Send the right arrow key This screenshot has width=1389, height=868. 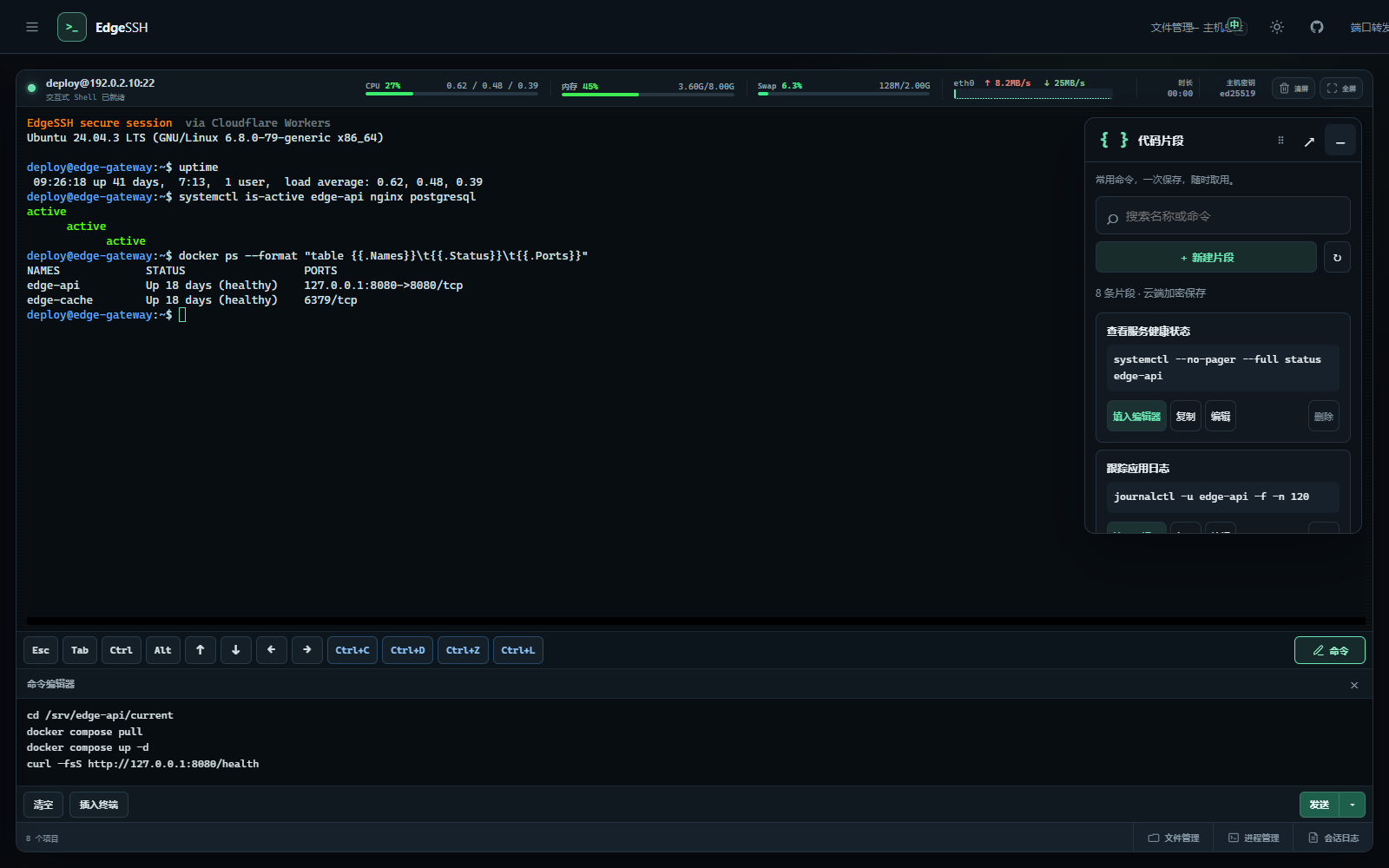307,650
